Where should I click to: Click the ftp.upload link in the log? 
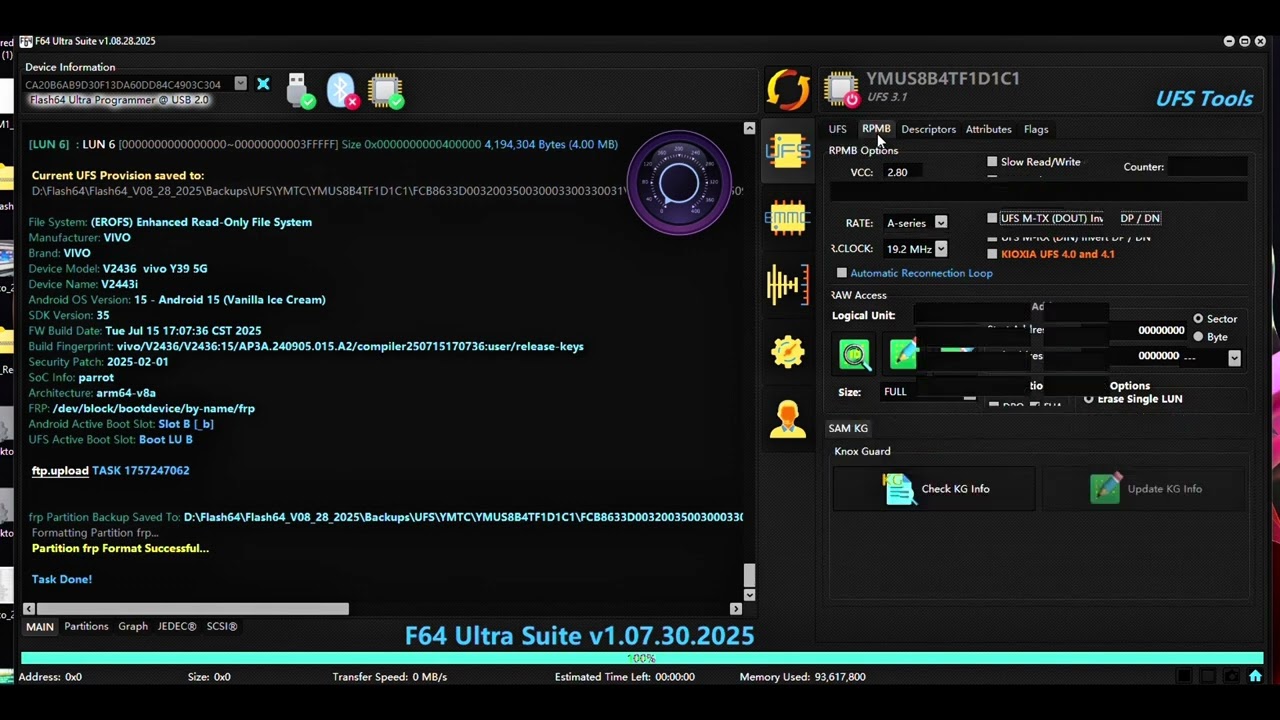(60, 471)
